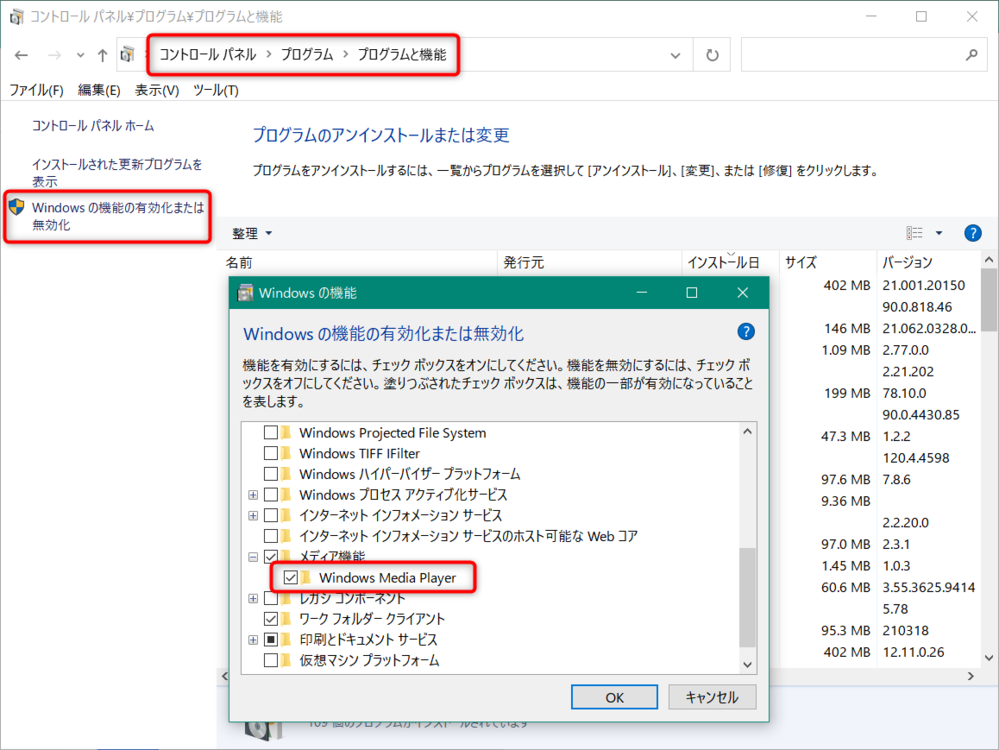Sort by 発行元 column header
This screenshot has height=750, width=999.
click(589, 262)
